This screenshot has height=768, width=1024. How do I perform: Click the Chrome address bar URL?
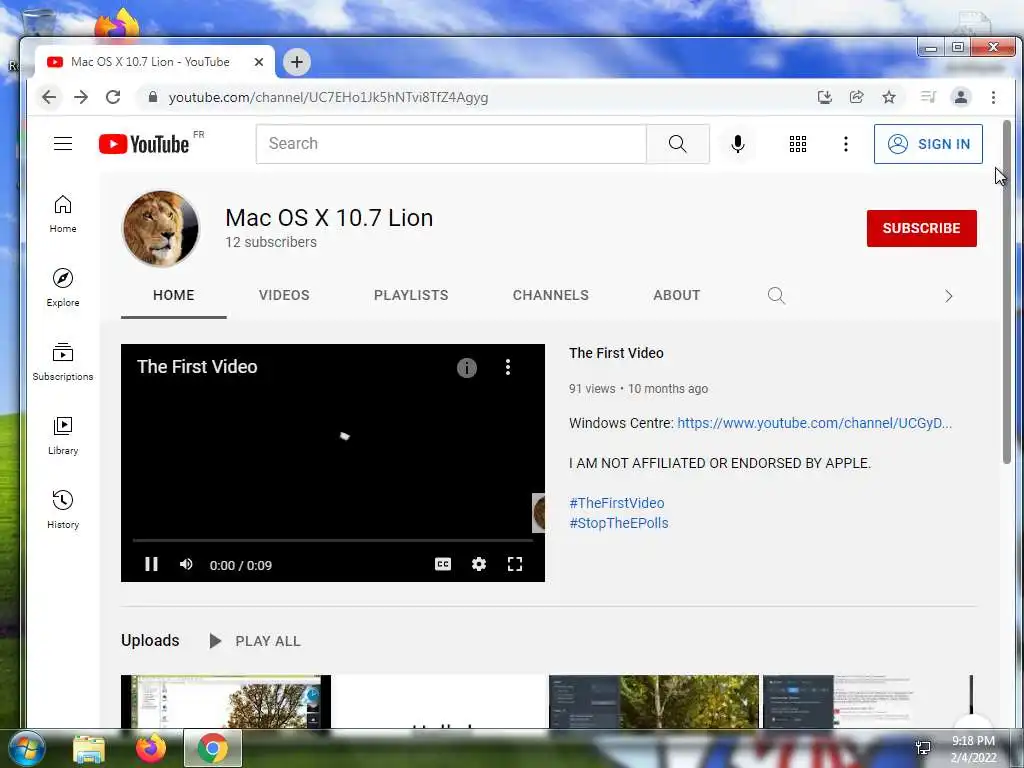[328, 97]
